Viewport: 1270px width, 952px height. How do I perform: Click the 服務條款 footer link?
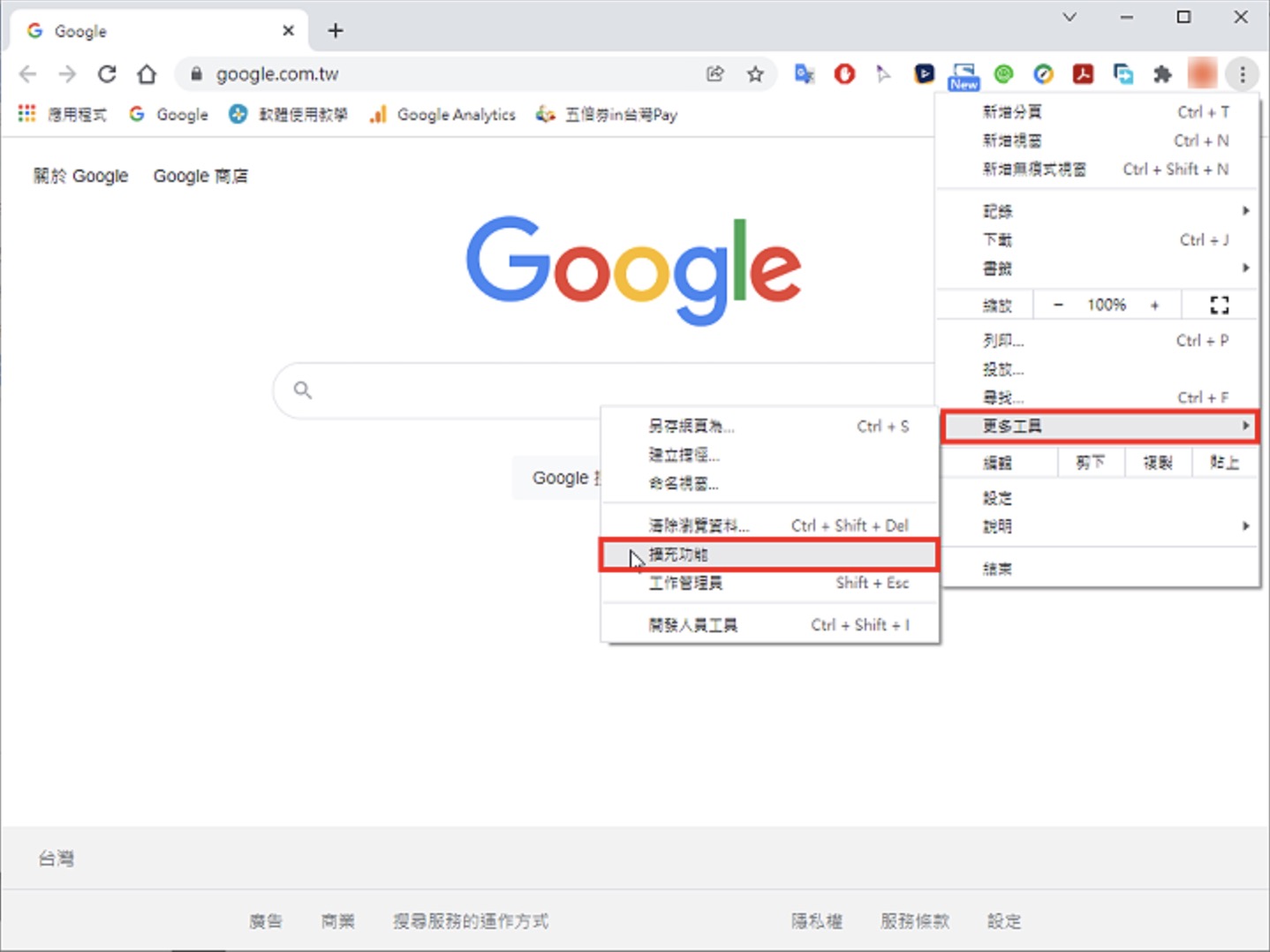tap(915, 921)
